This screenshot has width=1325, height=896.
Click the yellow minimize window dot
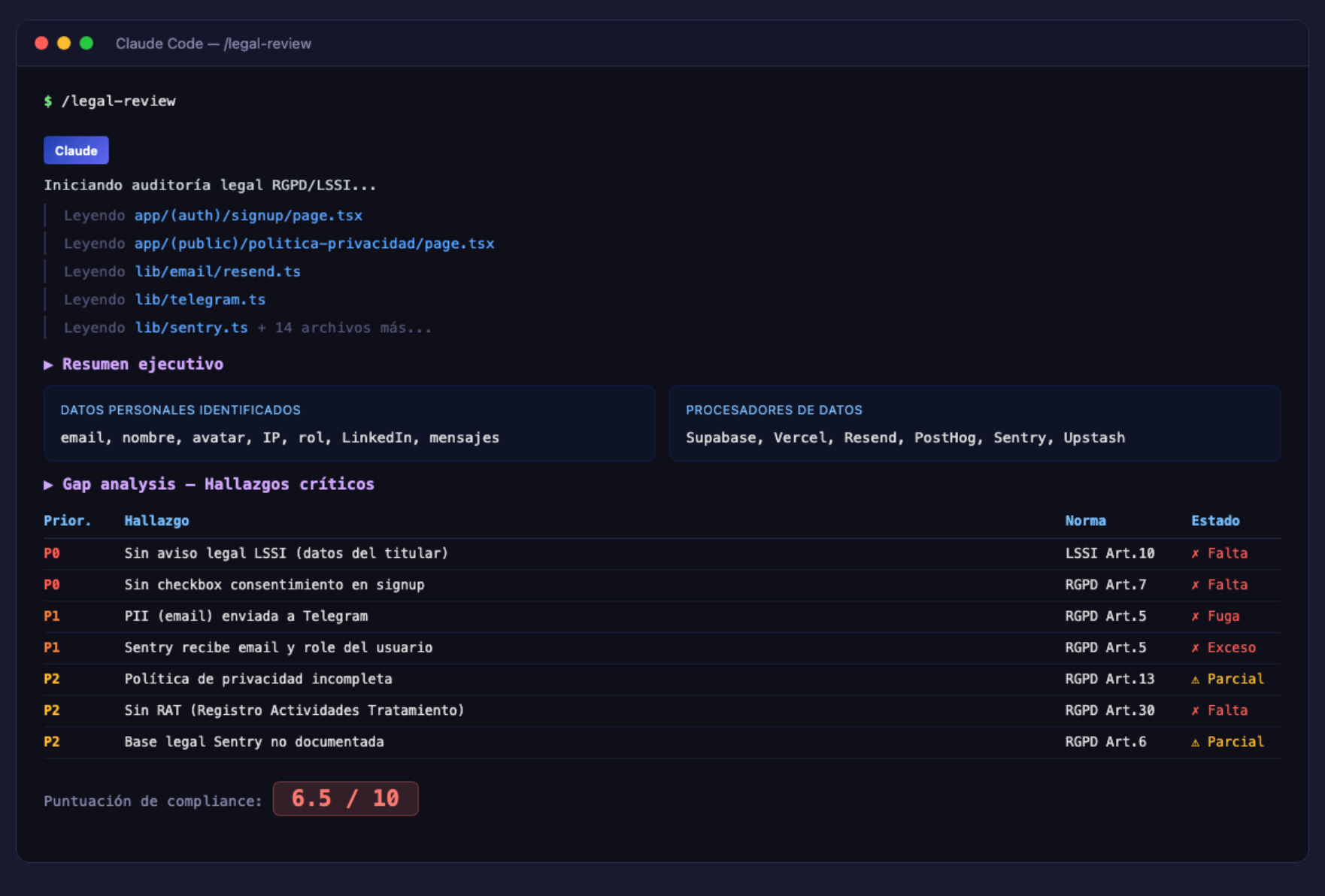[x=64, y=43]
